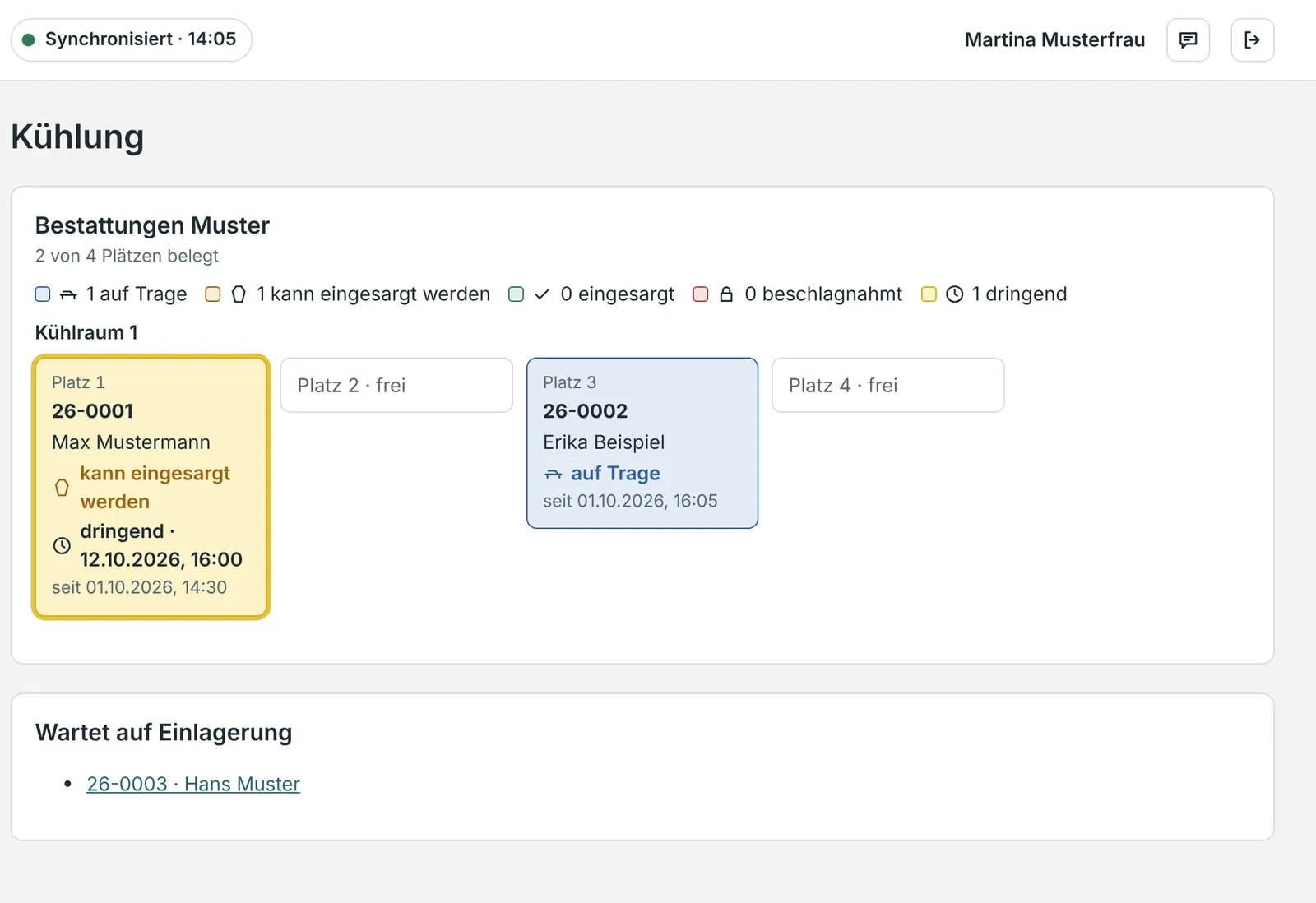
Task: Click the name 'Max Mustermann'
Action: pyautogui.click(x=131, y=442)
